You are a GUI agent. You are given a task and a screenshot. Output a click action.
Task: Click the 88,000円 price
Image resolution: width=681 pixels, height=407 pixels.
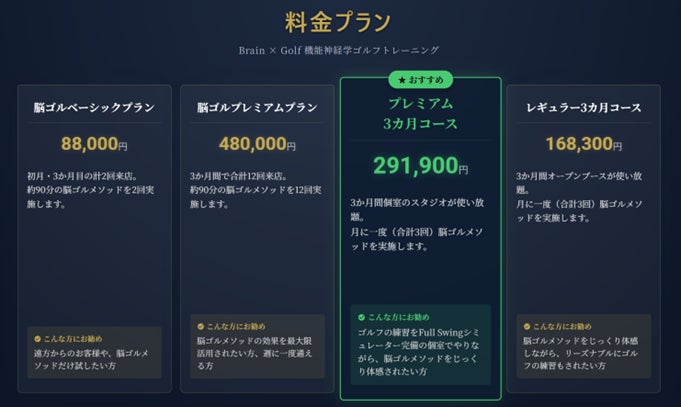click(x=94, y=144)
